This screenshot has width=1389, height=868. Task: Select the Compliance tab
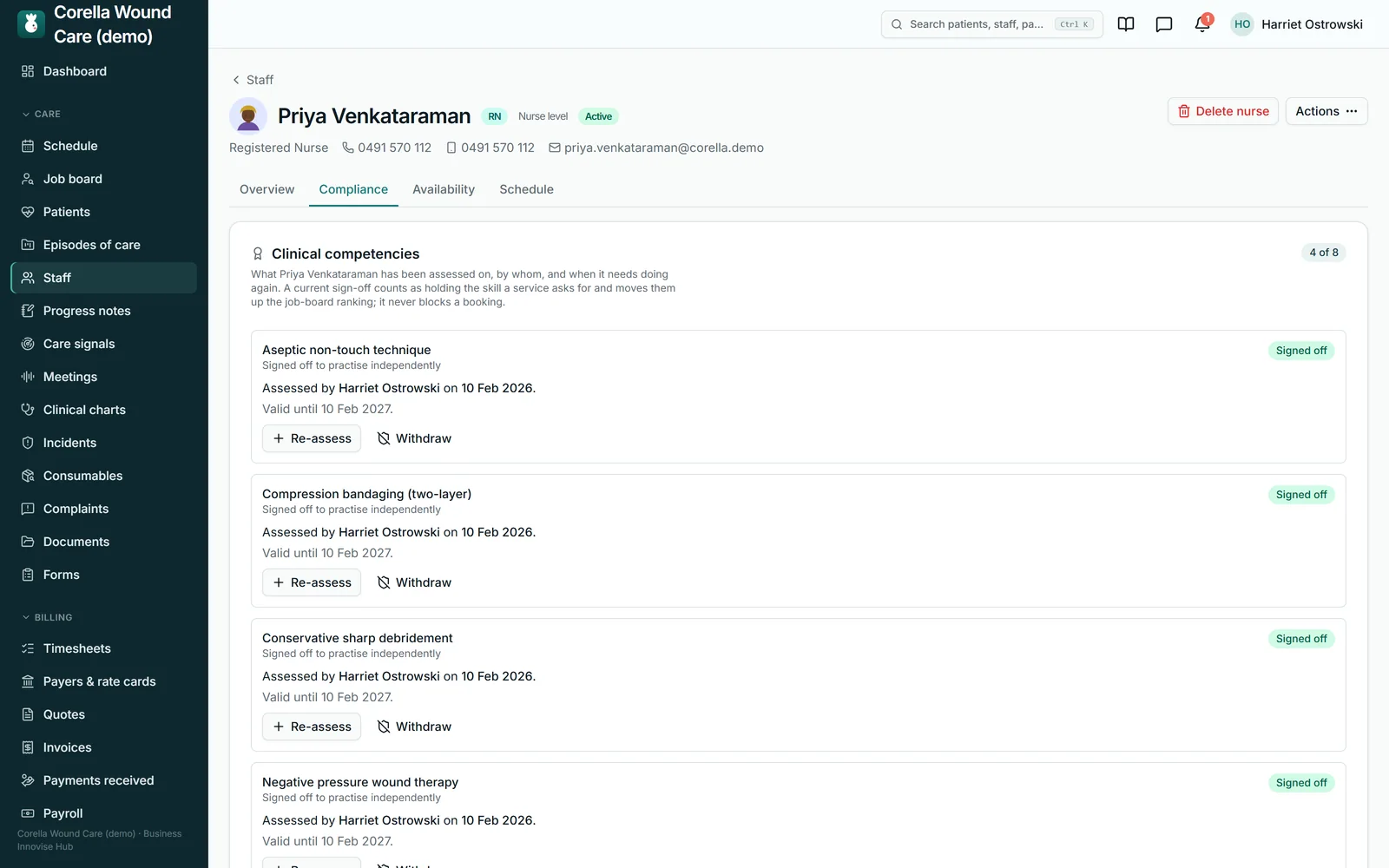pos(353,189)
